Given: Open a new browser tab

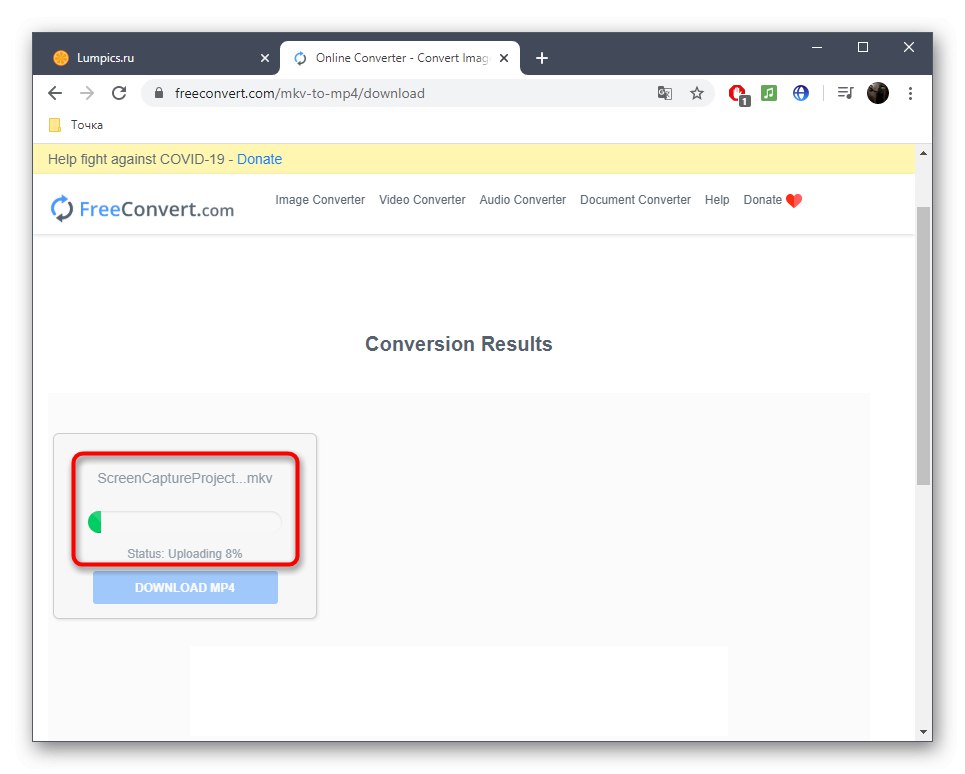Looking at the screenshot, I should coord(542,57).
